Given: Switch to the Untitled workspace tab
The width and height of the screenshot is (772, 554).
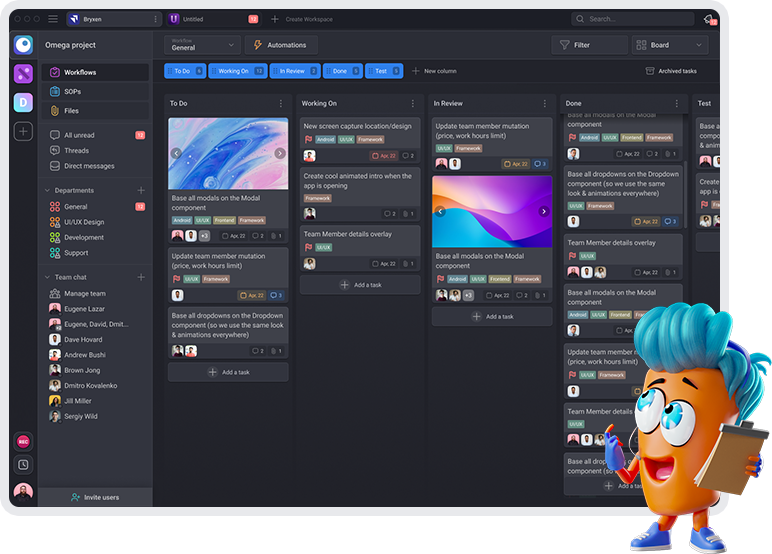Looking at the screenshot, I should [214, 19].
